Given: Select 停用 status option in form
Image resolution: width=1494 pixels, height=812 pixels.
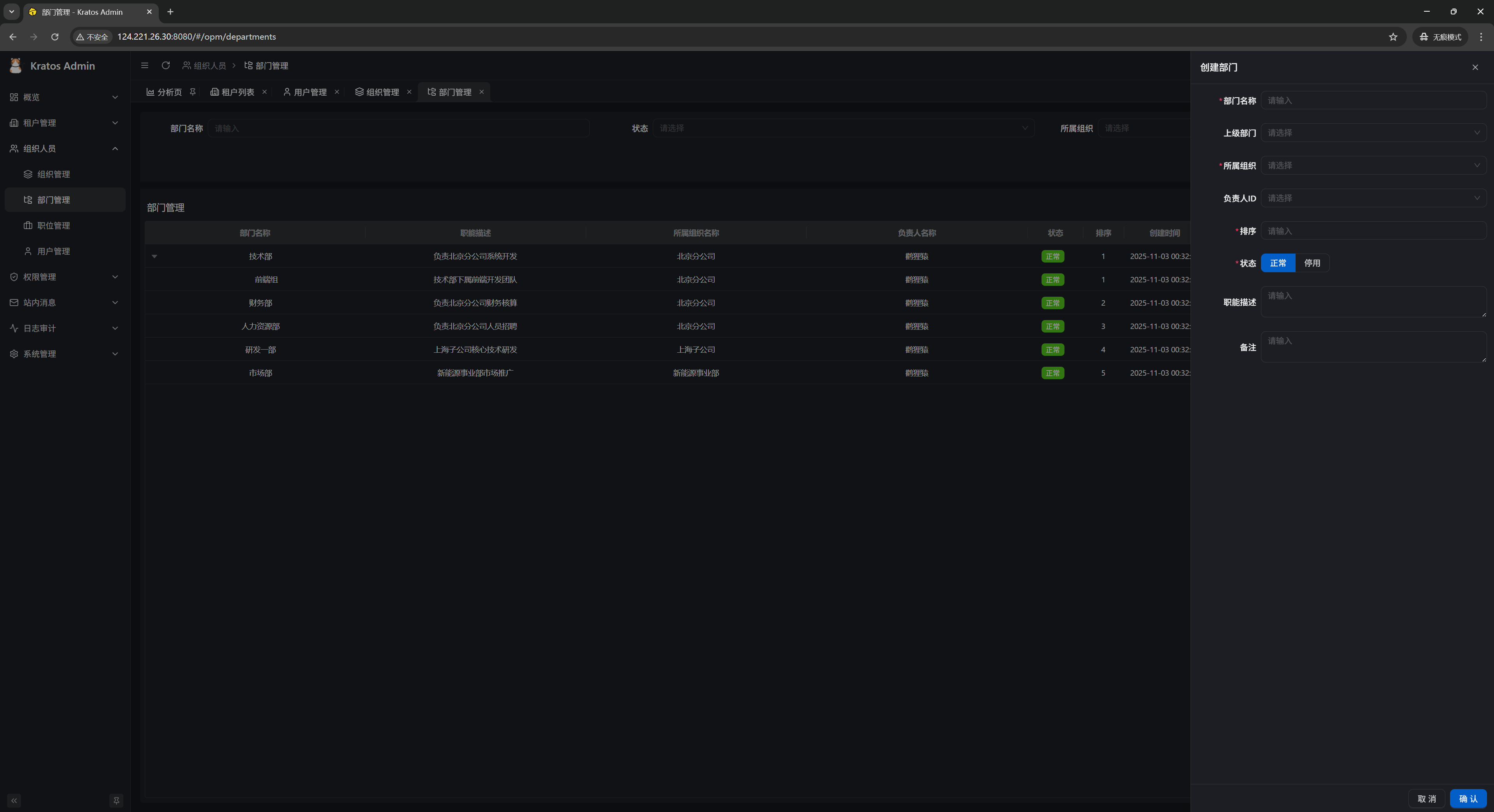Looking at the screenshot, I should coord(1312,263).
